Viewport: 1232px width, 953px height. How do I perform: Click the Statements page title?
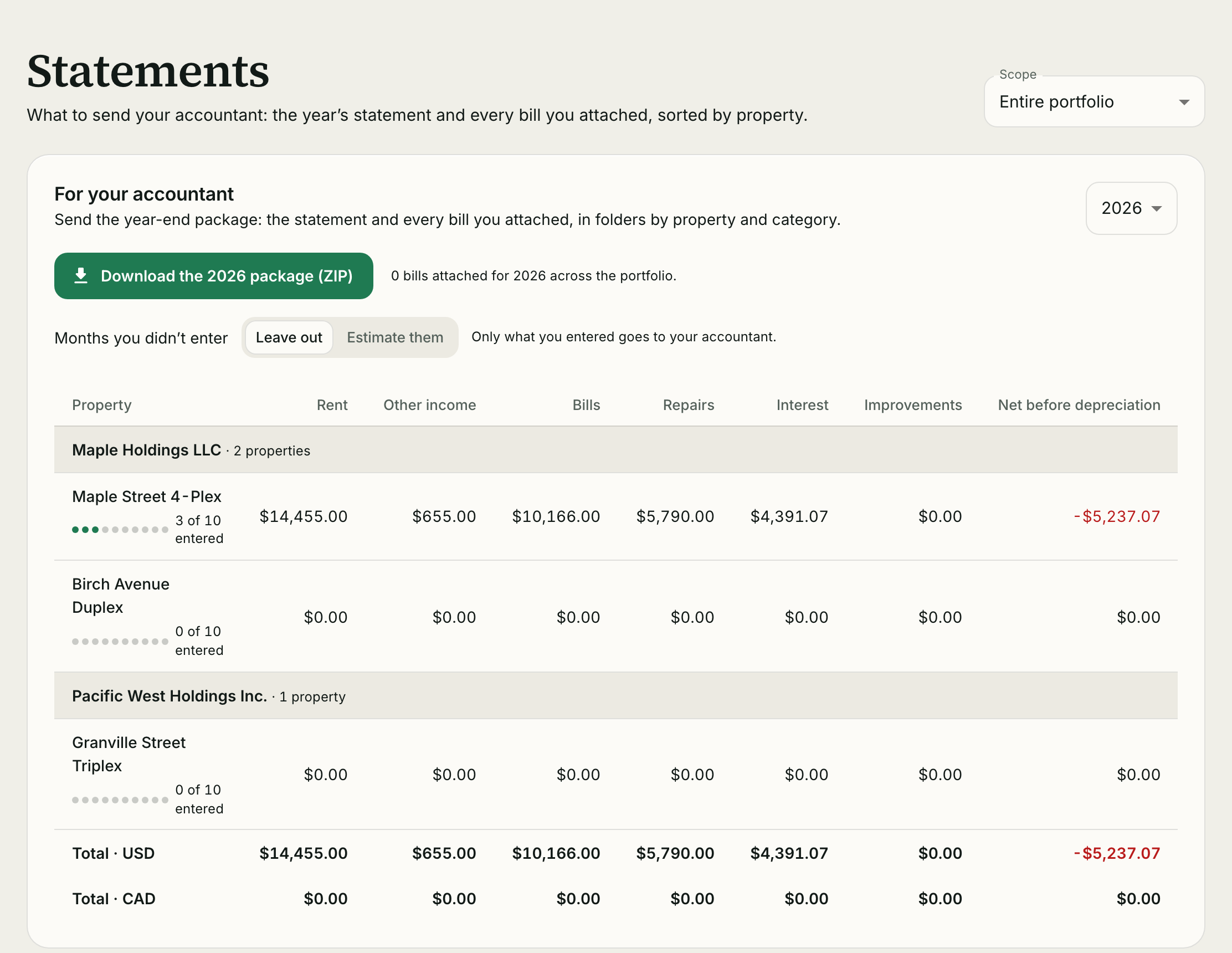pyautogui.click(x=148, y=71)
